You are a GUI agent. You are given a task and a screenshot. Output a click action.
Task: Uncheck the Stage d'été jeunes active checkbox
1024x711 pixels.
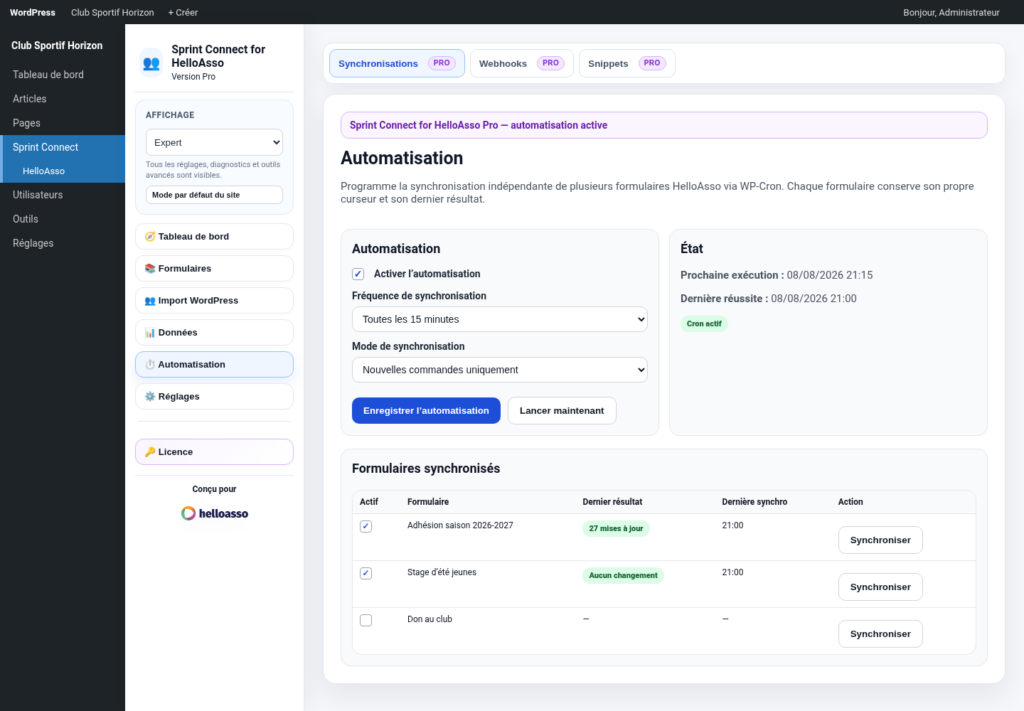pos(366,573)
